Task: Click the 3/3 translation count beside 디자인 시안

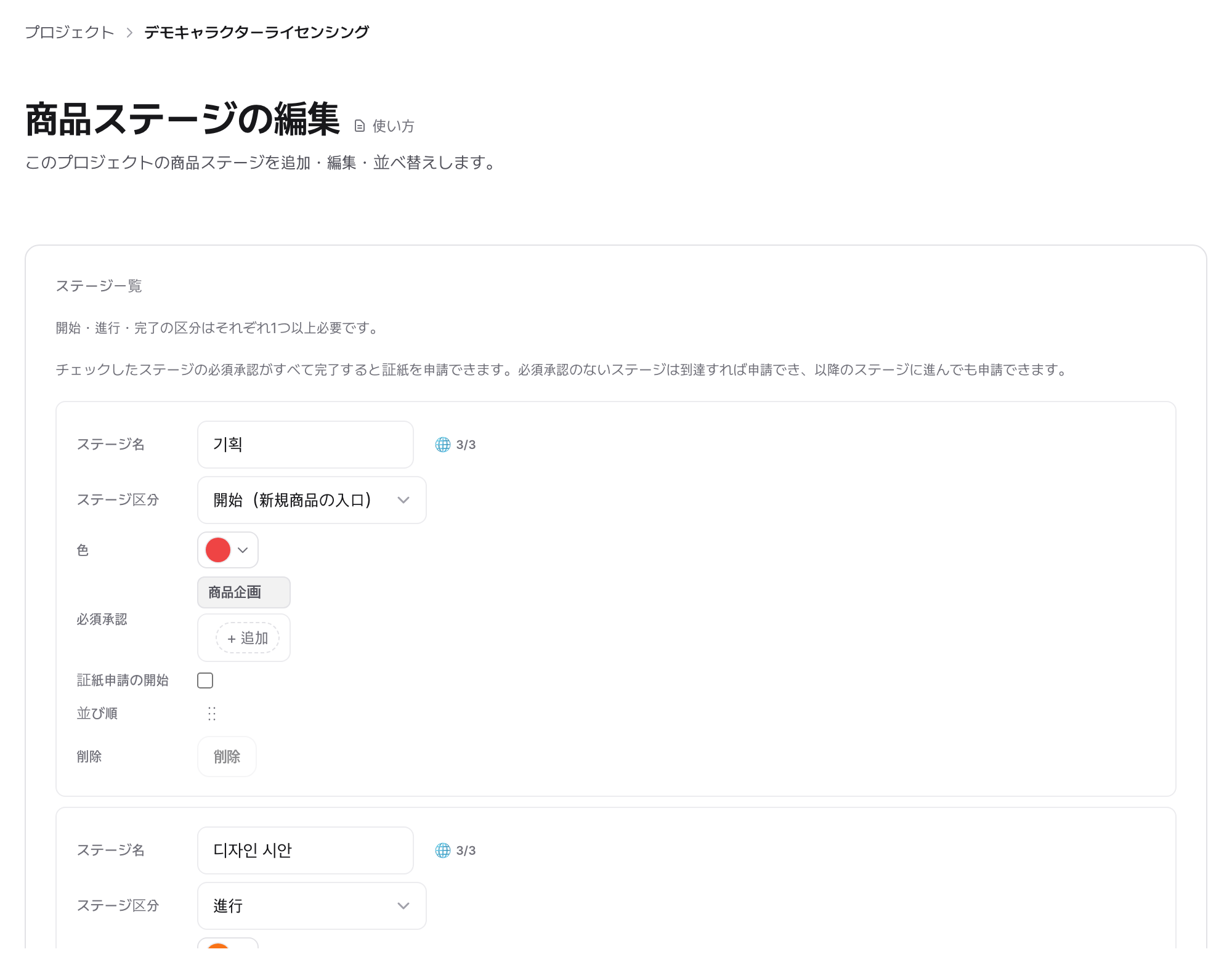Action: click(466, 850)
